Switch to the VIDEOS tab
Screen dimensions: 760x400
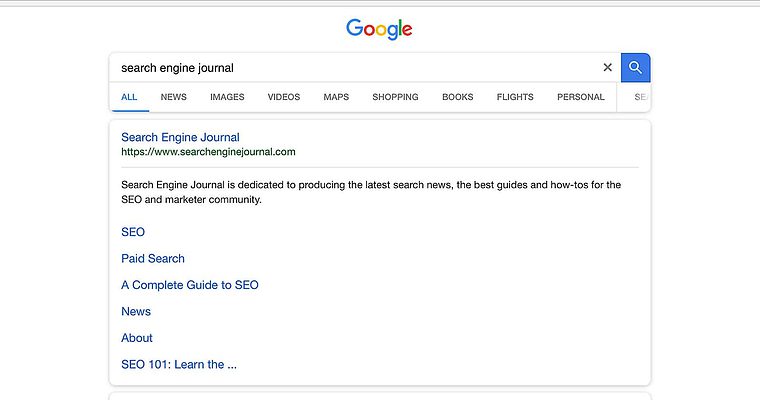point(284,97)
